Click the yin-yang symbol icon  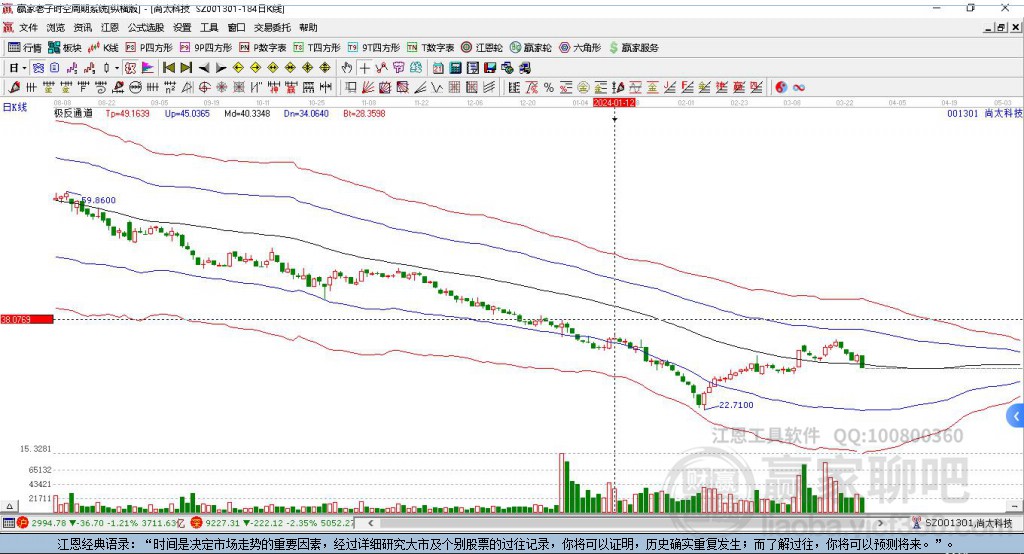click(x=781, y=88)
